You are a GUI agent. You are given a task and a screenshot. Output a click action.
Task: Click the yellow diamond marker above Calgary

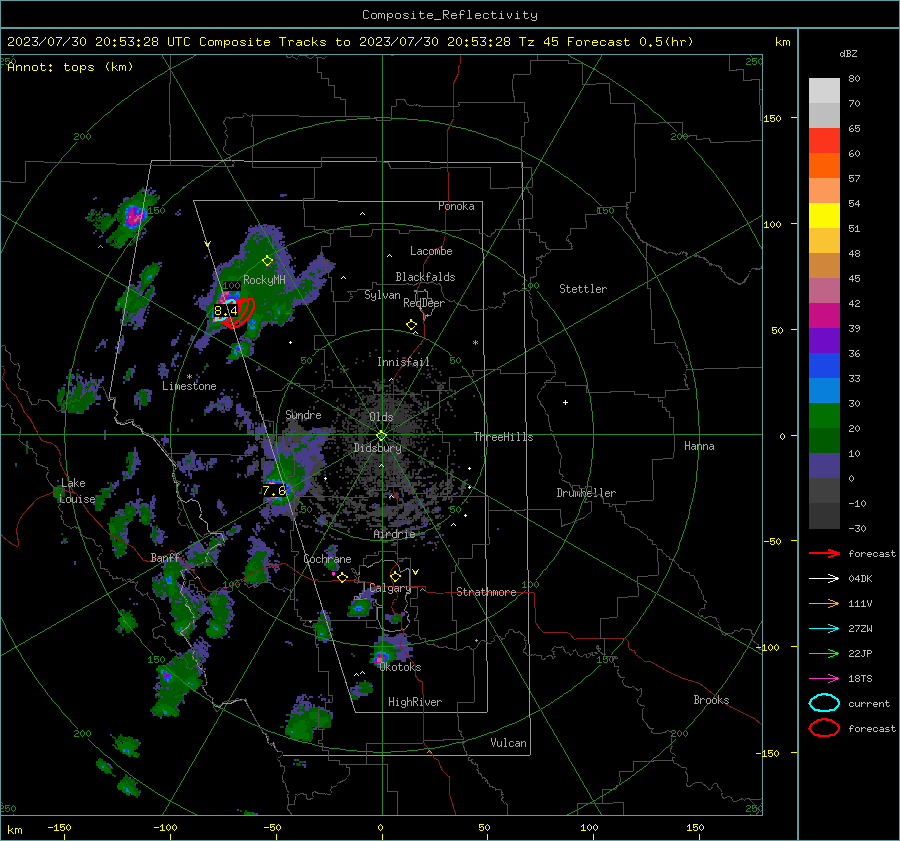(395, 576)
